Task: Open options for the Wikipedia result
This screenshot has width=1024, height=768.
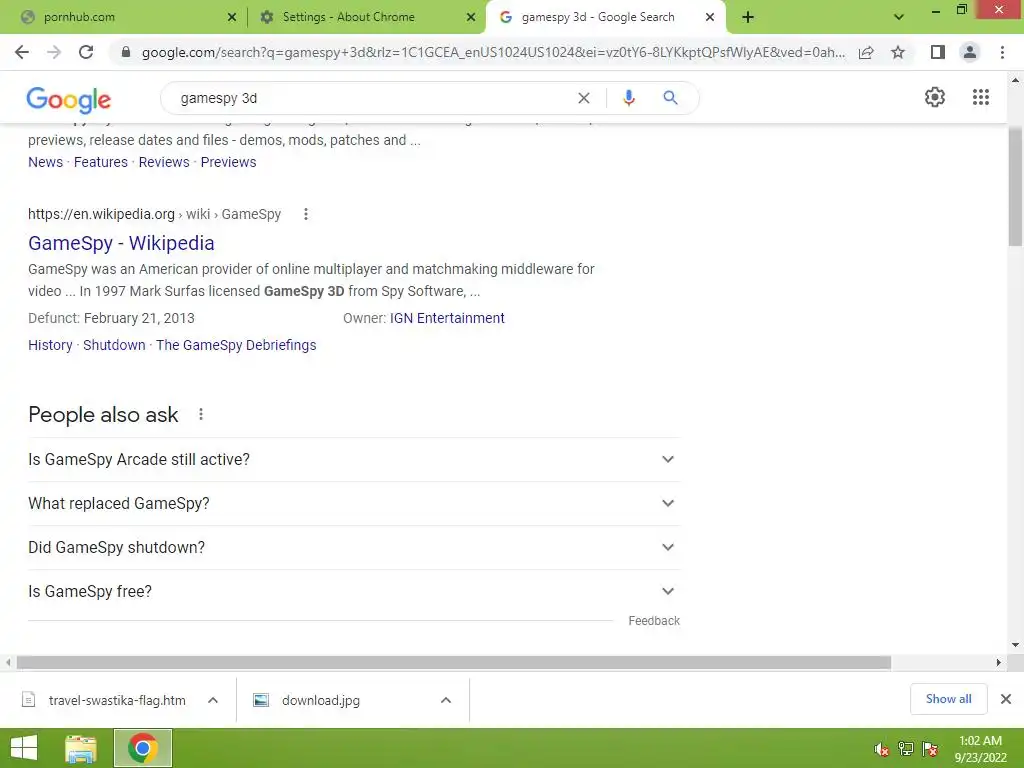Action: (x=306, y=214)
